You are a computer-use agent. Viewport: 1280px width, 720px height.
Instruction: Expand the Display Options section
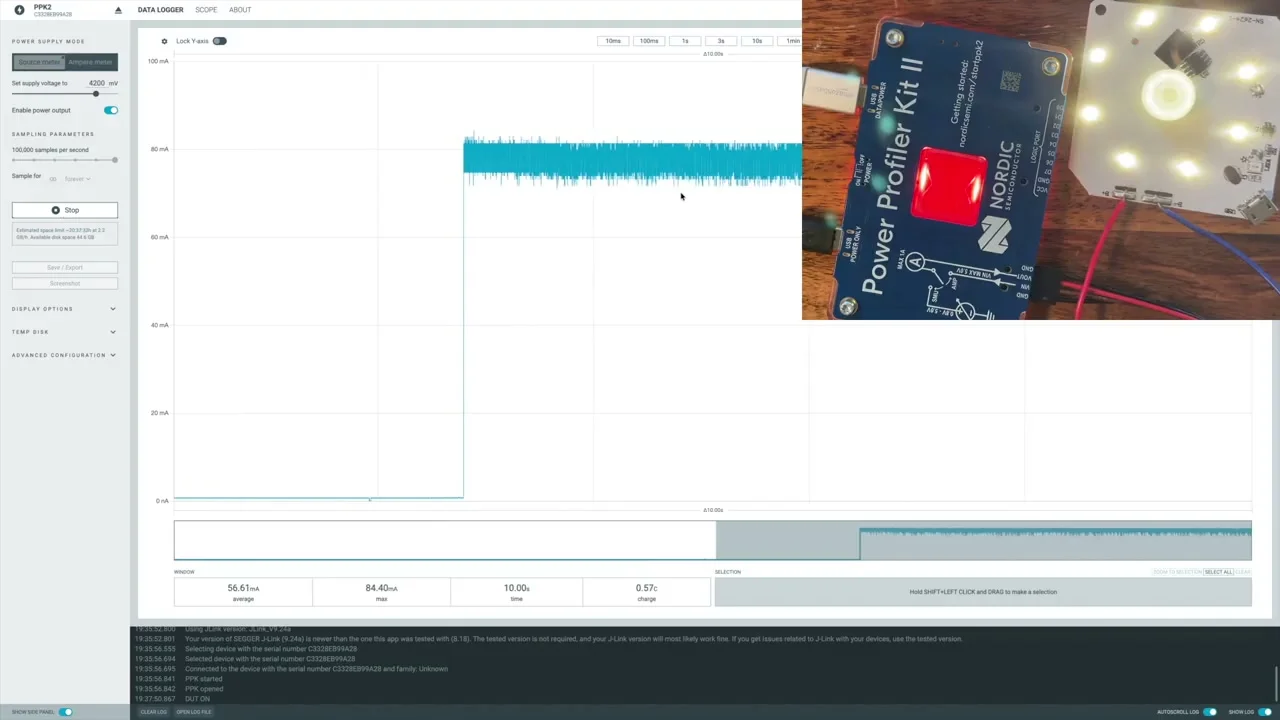65,309
